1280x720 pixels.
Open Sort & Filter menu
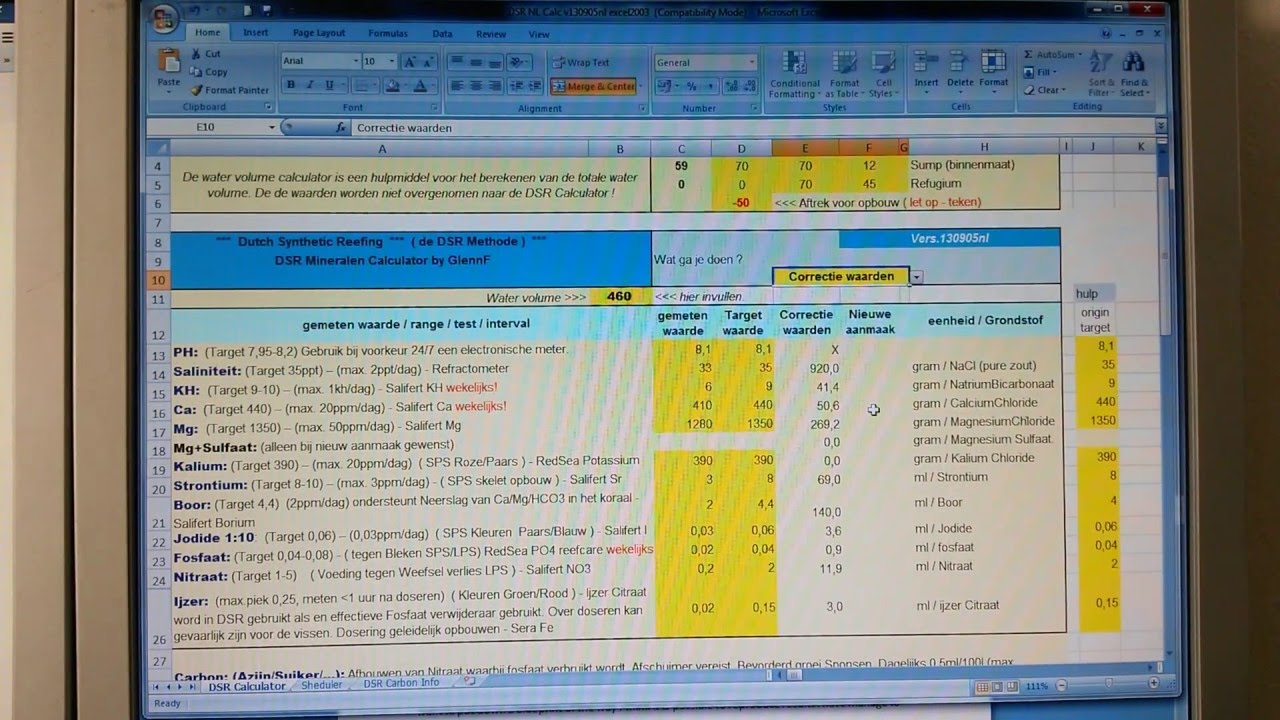(x=1102, y=73)
